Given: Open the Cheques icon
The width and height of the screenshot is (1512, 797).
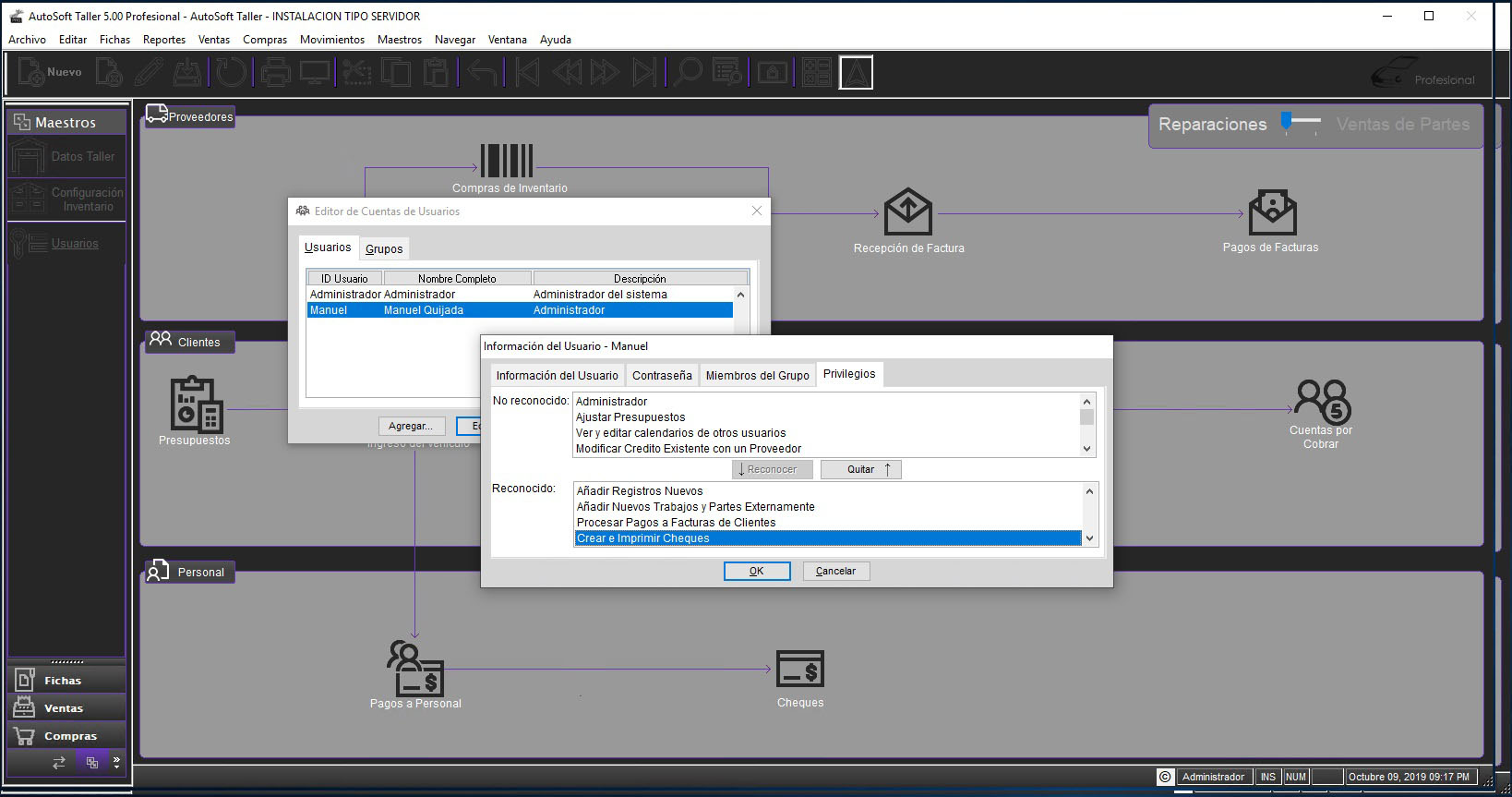Looking at the screenshot, I should (799, 670).
